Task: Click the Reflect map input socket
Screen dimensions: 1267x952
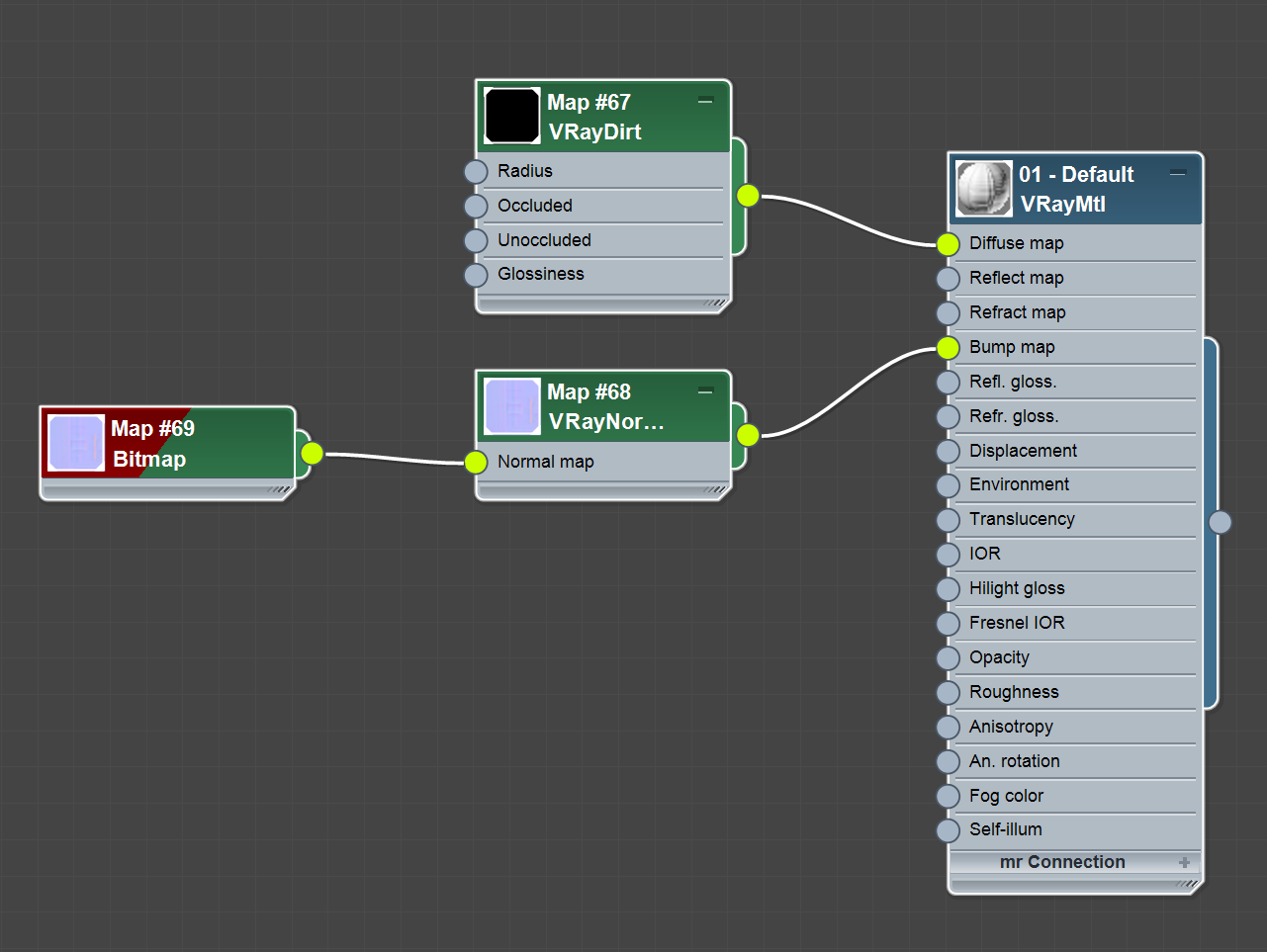Action: pos(948,278)
